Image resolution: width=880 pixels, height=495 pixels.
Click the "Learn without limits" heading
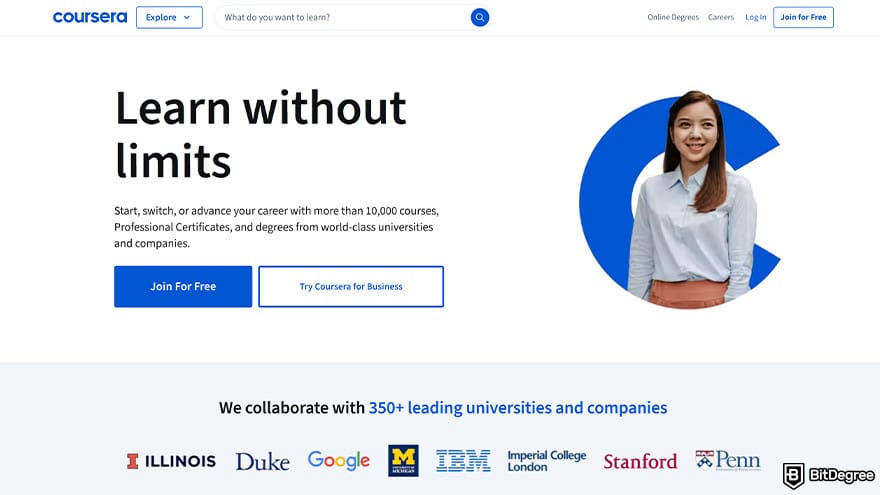tap(260, 134)
